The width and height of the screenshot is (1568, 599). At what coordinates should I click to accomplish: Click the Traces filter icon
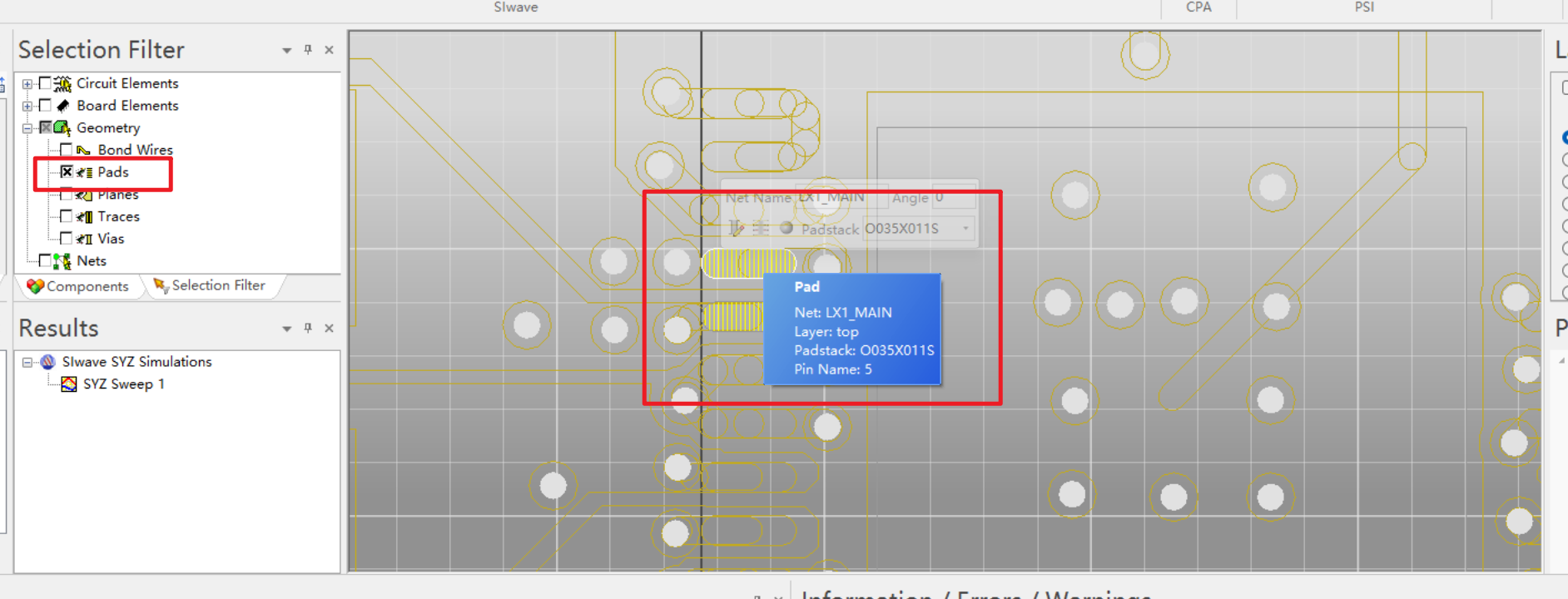pos(84,216)
